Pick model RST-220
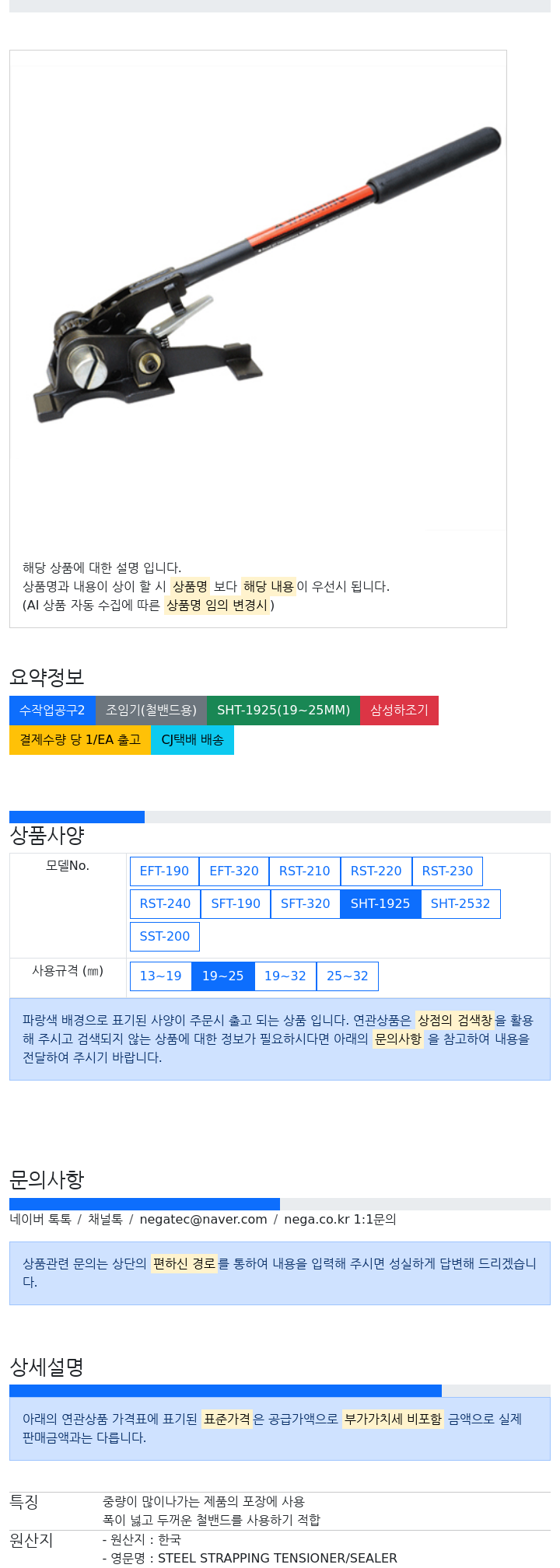Viewport: 560px width, 1568px height. [376, 871]
